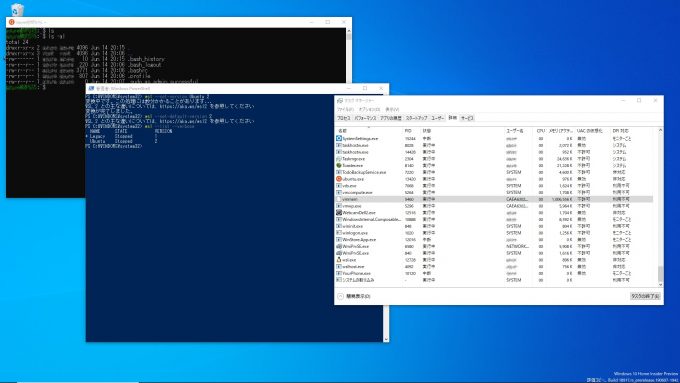Select the wsl.exe penguin icon
The height and width of the screenshot is (383, 680).
point(339,260)
